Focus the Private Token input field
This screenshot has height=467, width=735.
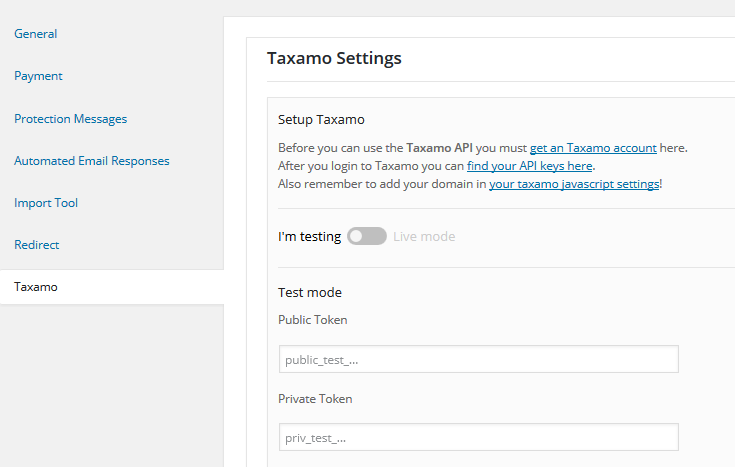pyautogui.click(x=479, y=437)
